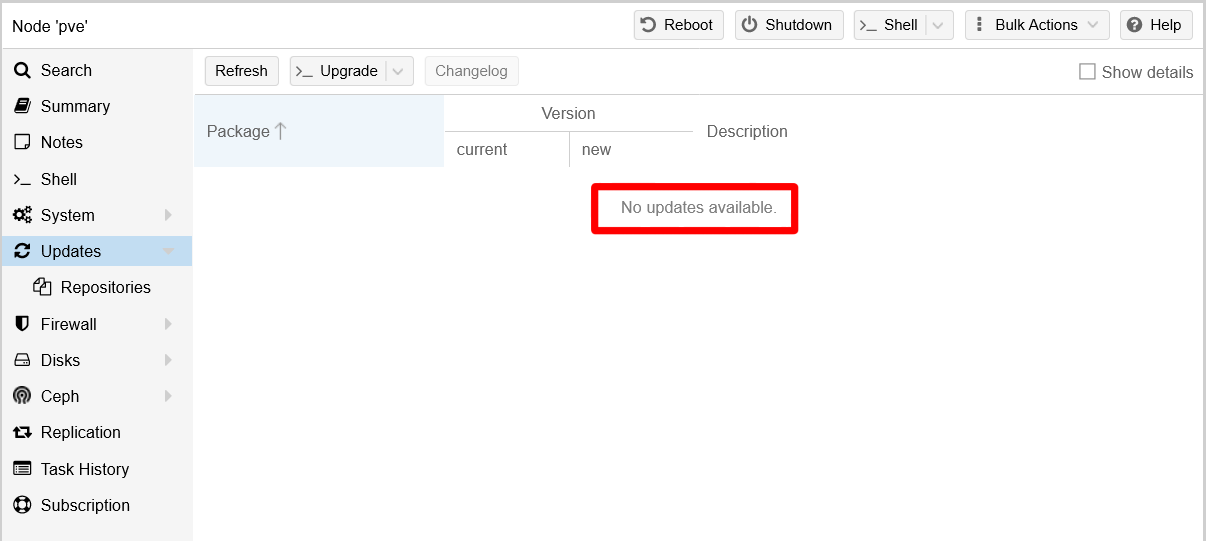Expand the Bulk Actions menu
Viewport: 1206px width, 541px height.
pyautogui.click(x=1036, y=25)
